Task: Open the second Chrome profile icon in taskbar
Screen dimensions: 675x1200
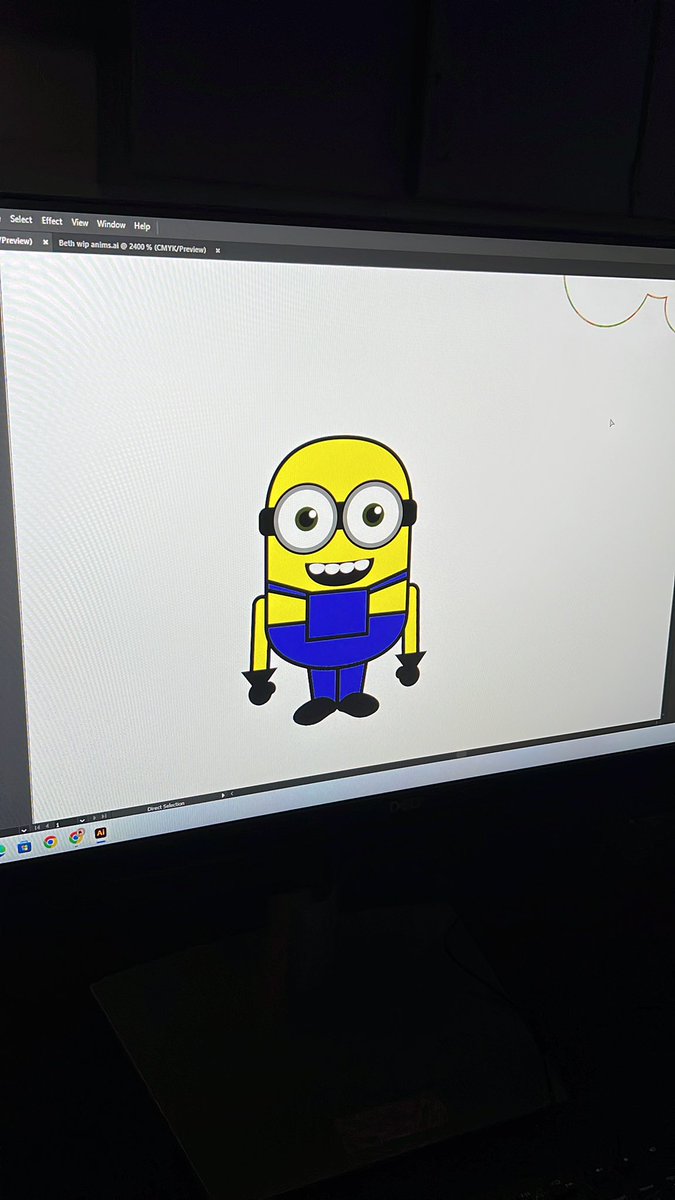Action: [x=76, y=837]
